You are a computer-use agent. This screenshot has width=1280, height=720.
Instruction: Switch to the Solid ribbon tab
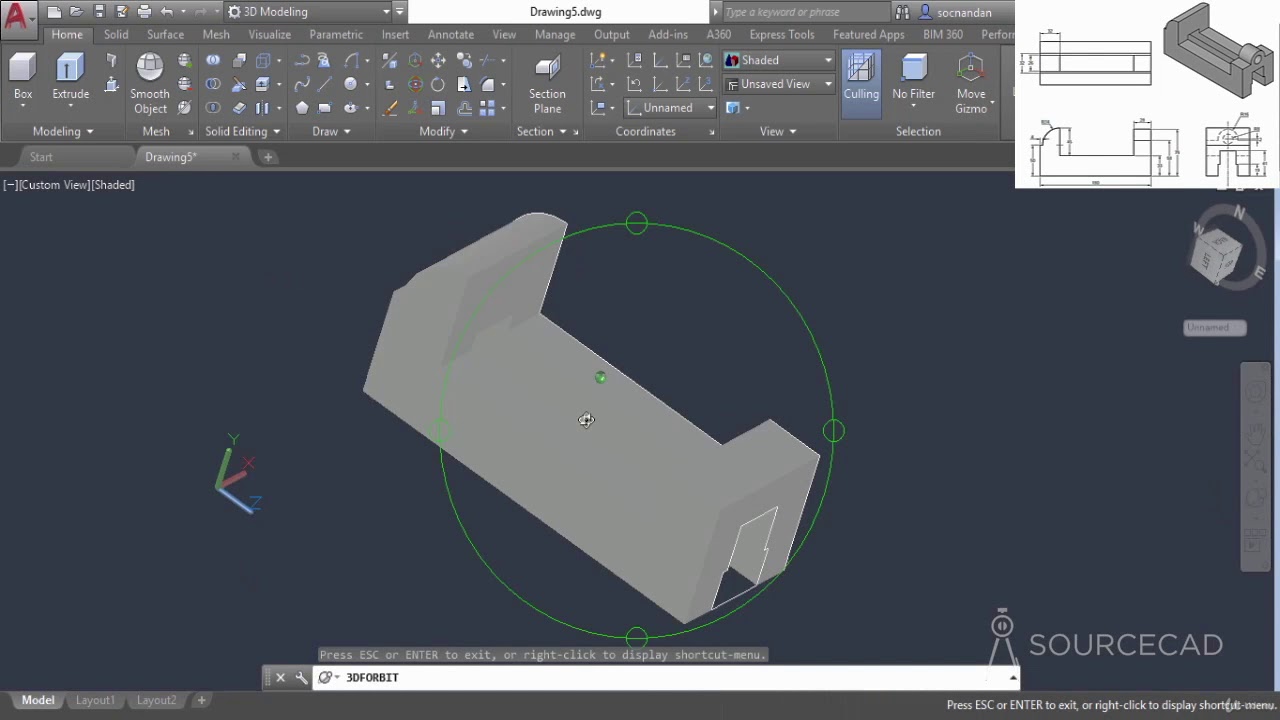tap(116, 34)
